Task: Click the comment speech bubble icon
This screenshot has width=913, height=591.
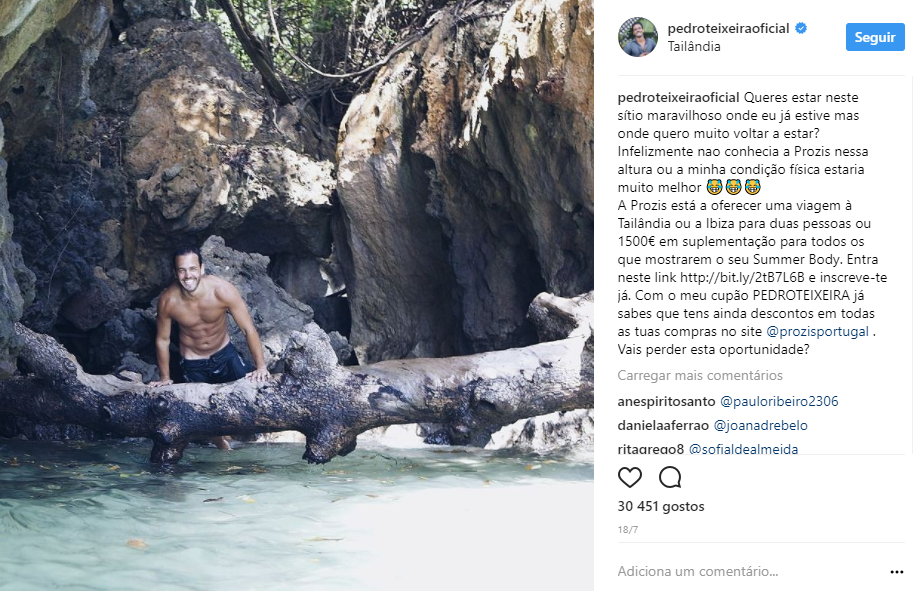Action: point(670,477)
